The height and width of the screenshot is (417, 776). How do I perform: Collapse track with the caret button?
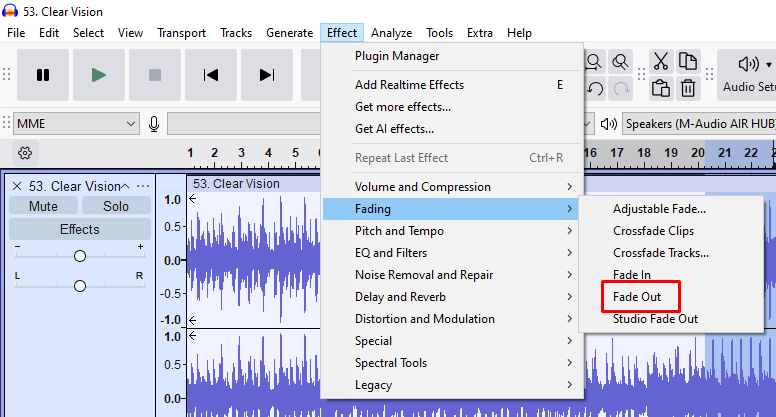[x=126, y=186]
